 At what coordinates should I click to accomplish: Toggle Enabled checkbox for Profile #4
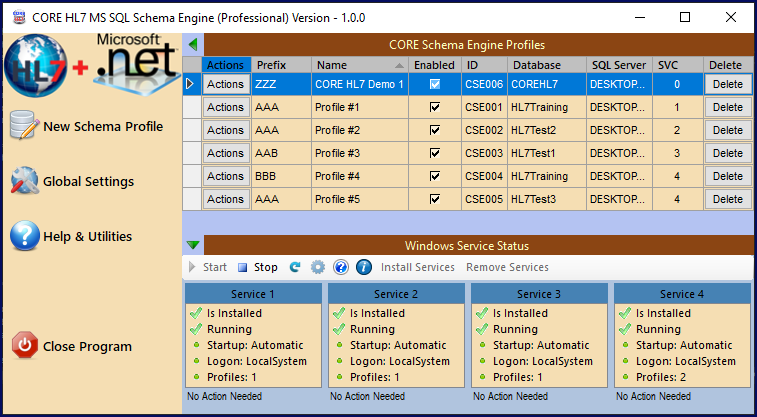(x=435, y=176)
